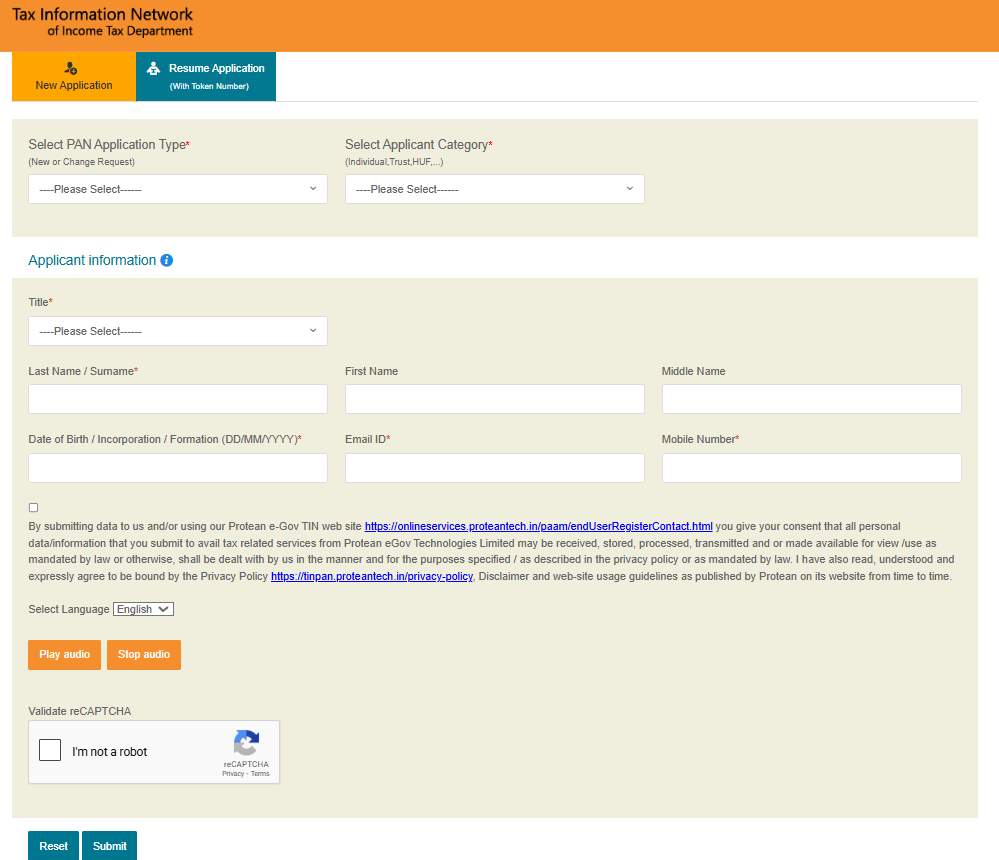Click the Tax Information Network header logo
The image size is (999, 860).
click(x=102, y=22)
